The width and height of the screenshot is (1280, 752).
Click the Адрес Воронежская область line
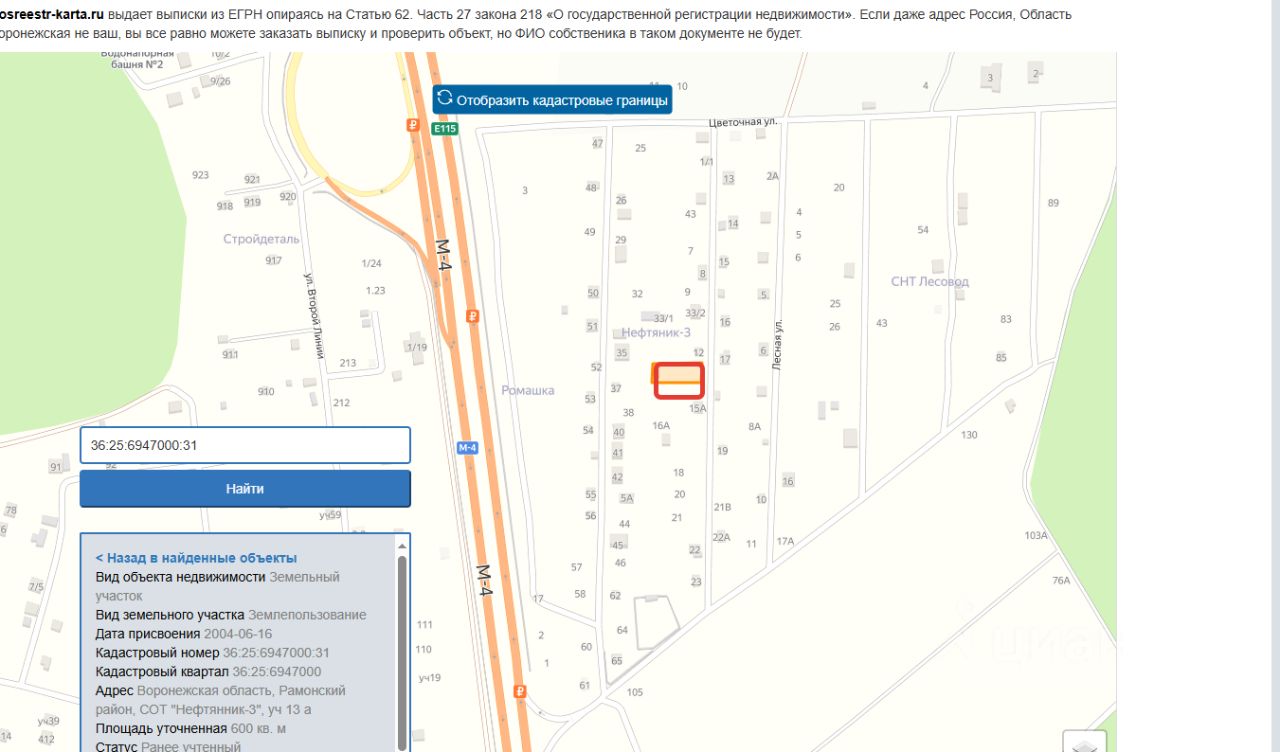point(221,700)
